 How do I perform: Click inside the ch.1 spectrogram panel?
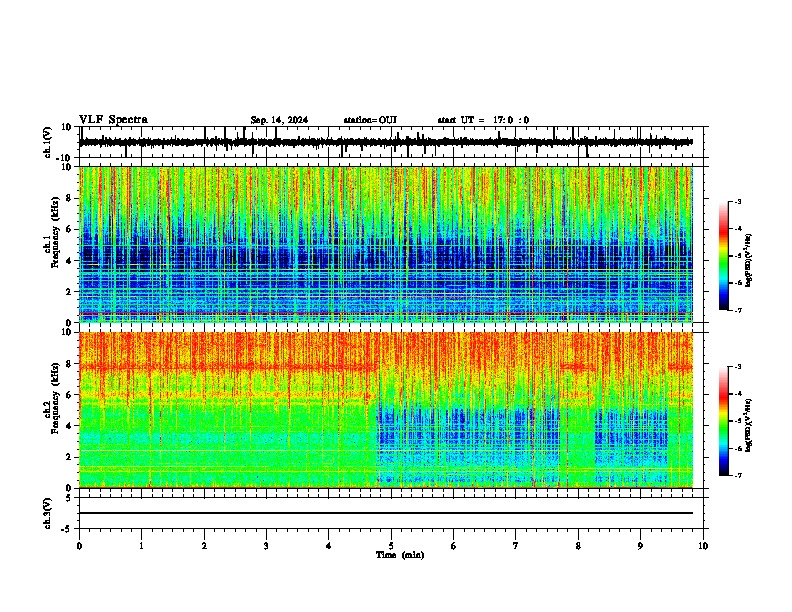tap(386, 244)
